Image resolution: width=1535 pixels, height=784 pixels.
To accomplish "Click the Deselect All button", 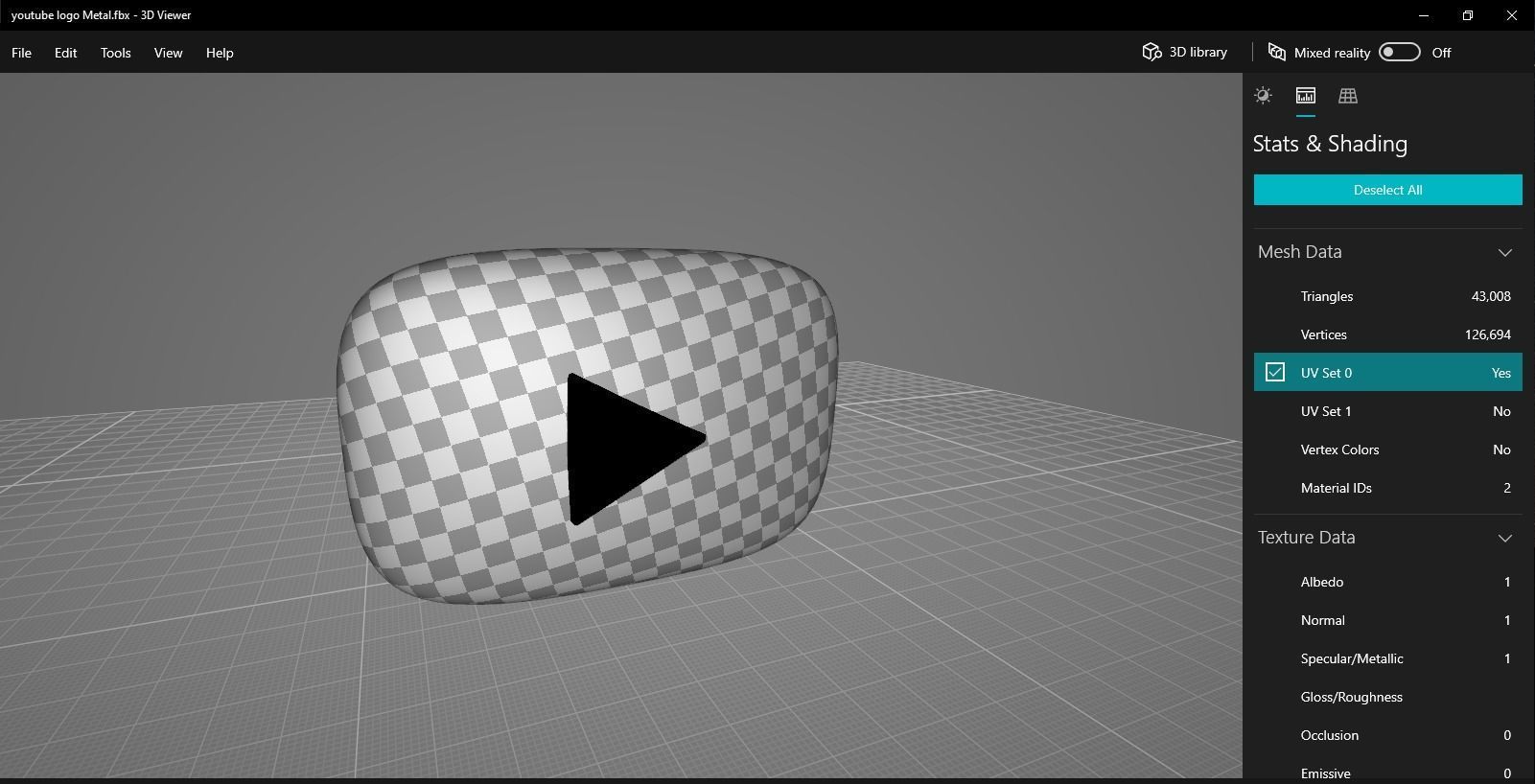I will 1387,190.
